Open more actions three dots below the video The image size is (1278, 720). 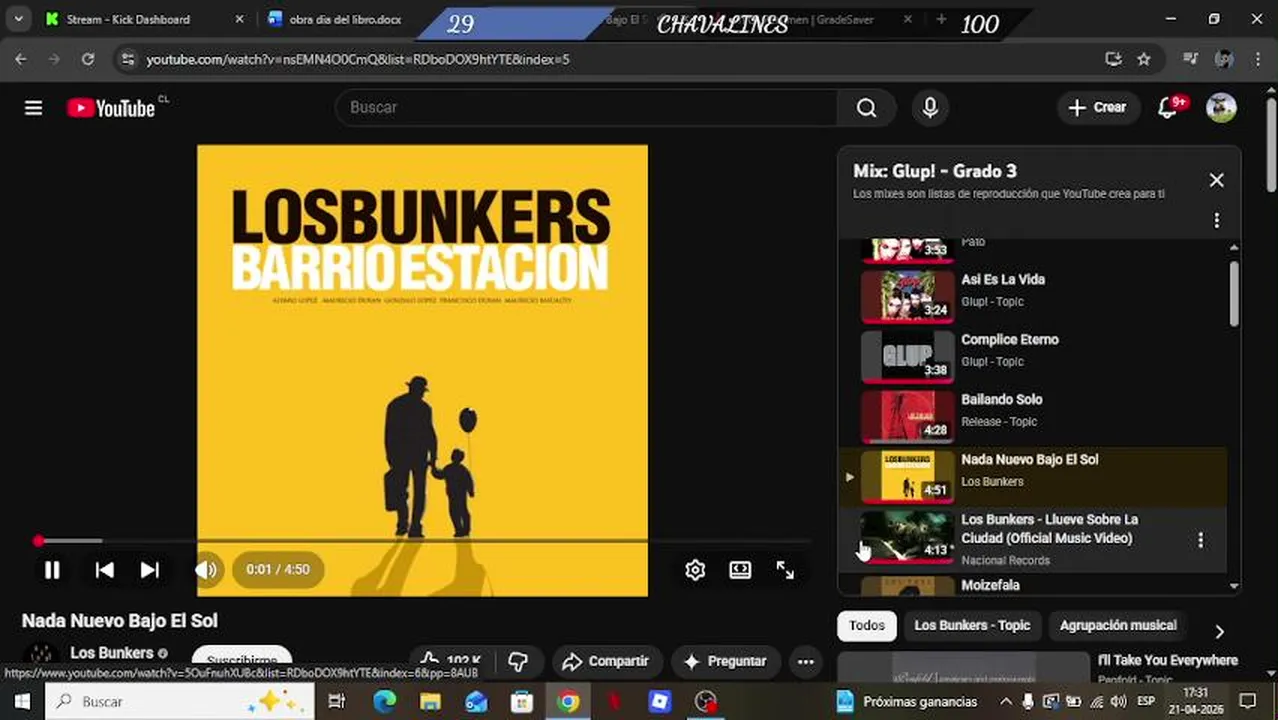tap(805, 661)
